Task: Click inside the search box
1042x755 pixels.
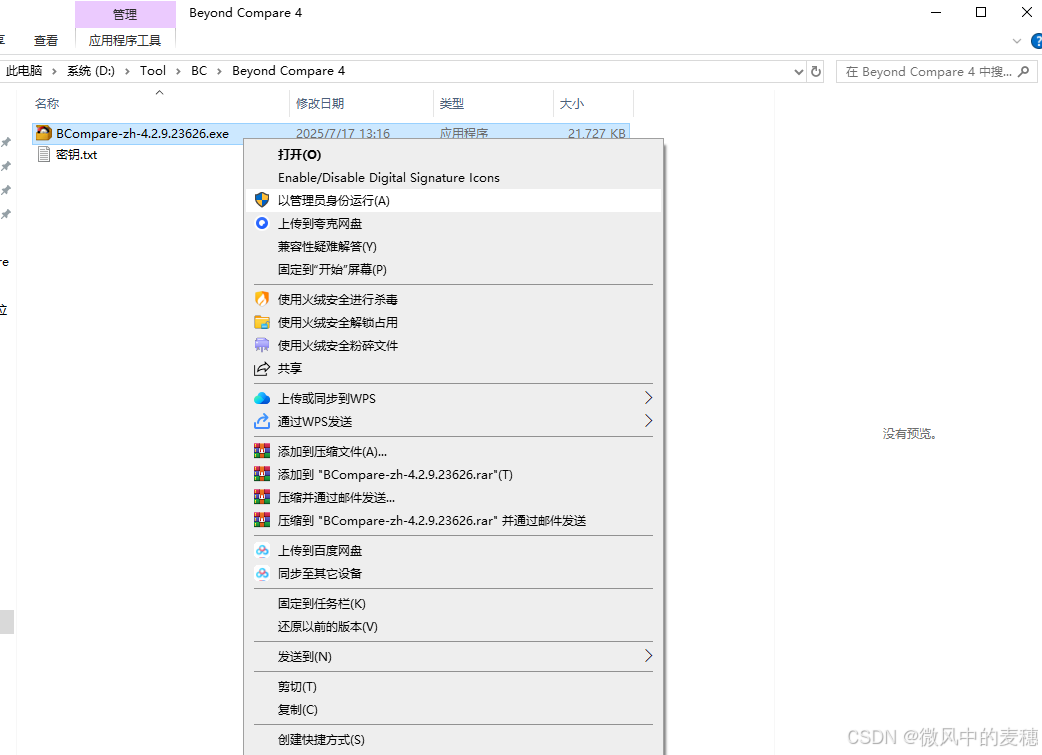Action: 925,71
